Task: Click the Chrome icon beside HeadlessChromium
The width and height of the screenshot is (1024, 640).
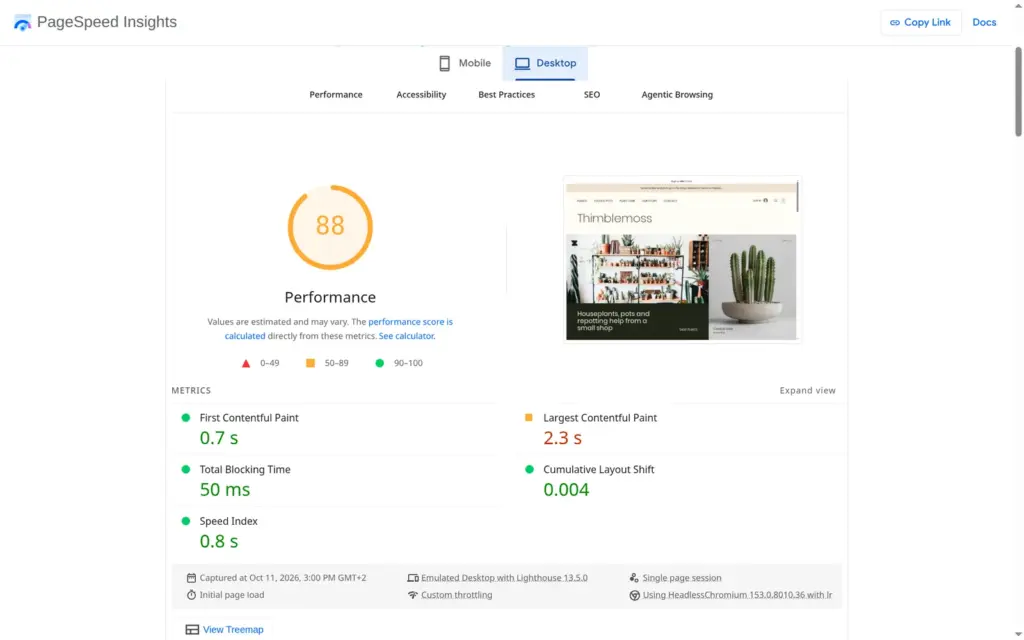Action: [x=634, y=595]
